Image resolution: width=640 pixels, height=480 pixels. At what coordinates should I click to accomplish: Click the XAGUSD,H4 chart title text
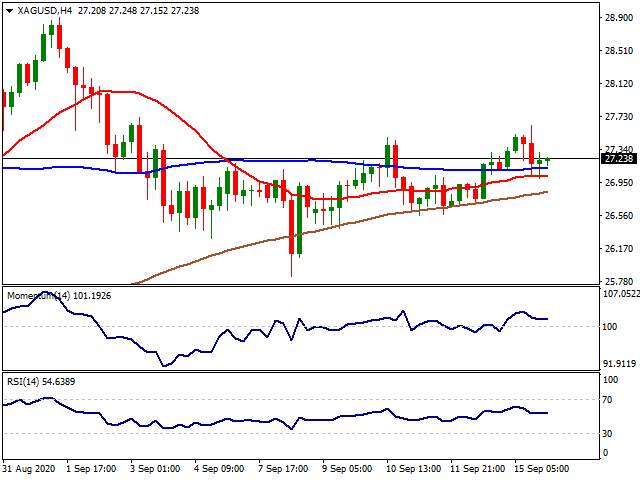click(x=44, y=11)
